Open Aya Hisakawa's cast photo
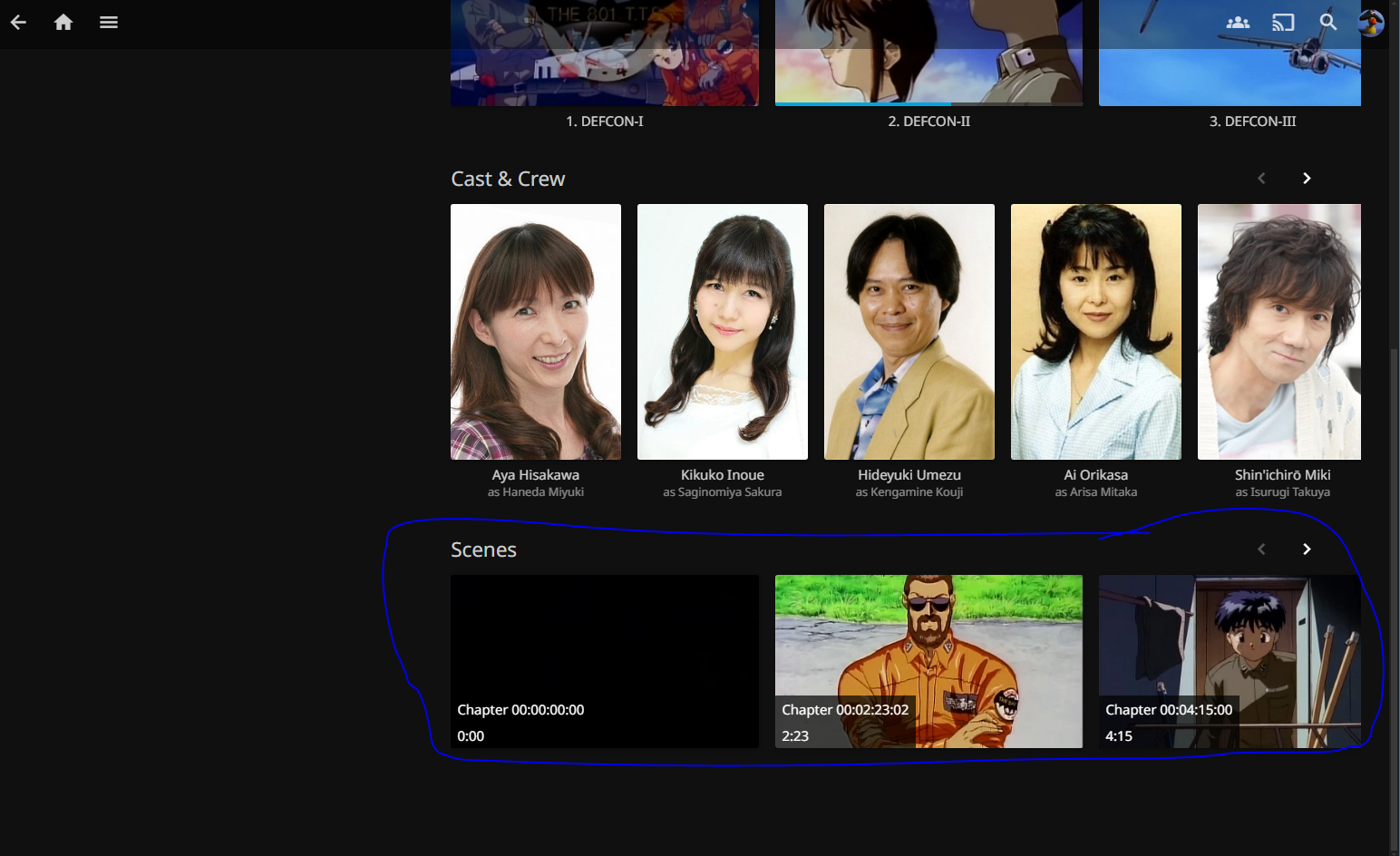1400x856 pixels. [536, 332]
